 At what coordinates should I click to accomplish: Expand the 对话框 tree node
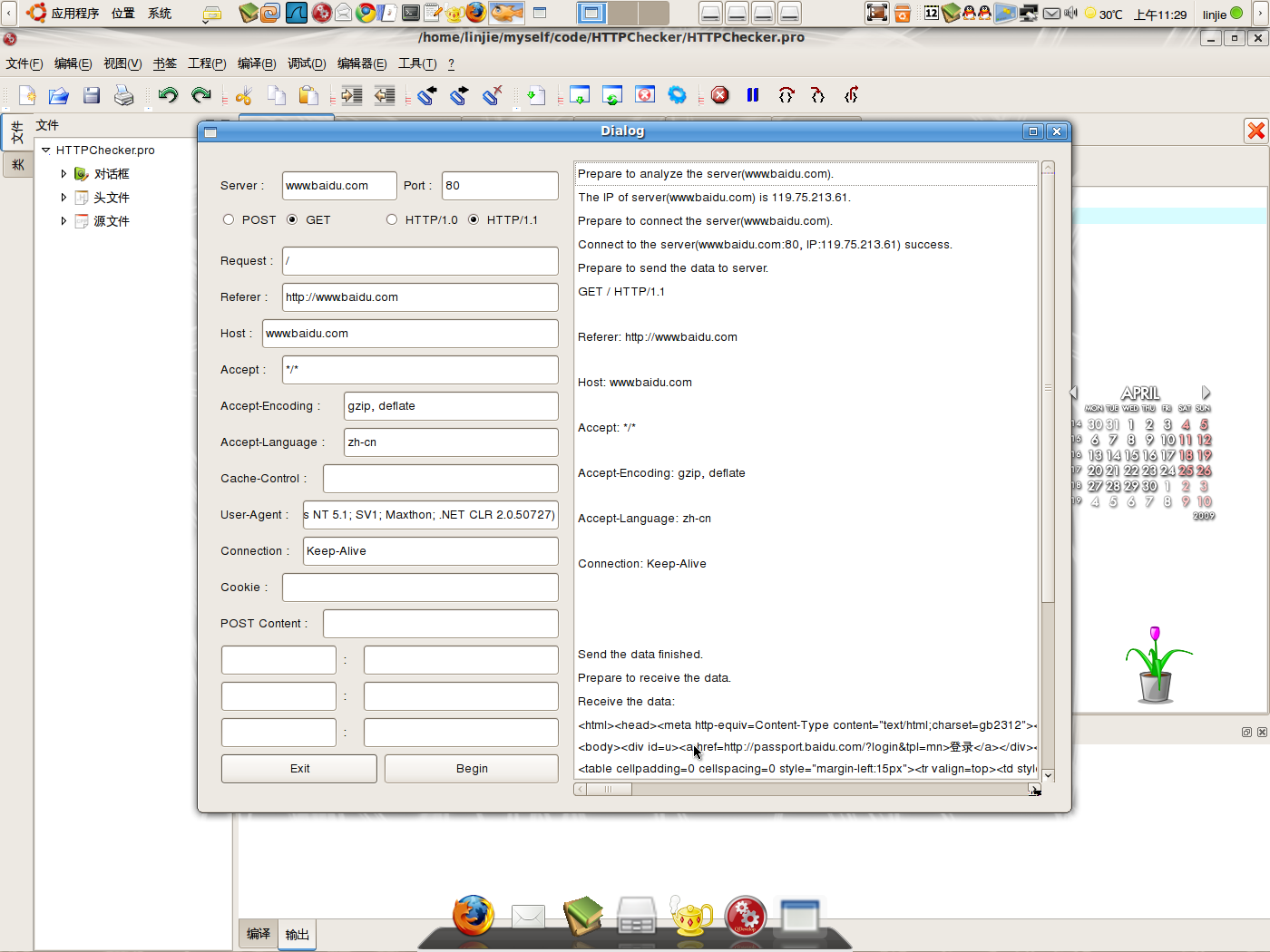point(63,173)
